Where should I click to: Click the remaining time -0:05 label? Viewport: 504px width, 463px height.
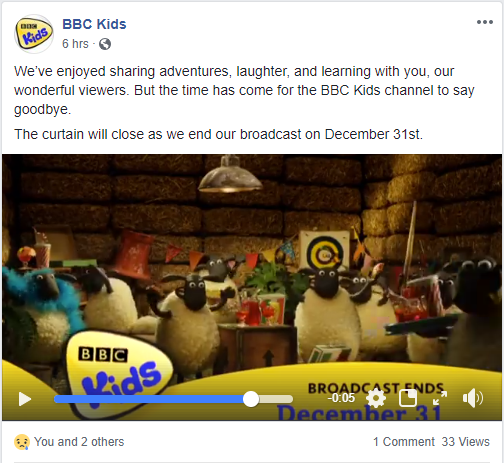tap(341, 398)
